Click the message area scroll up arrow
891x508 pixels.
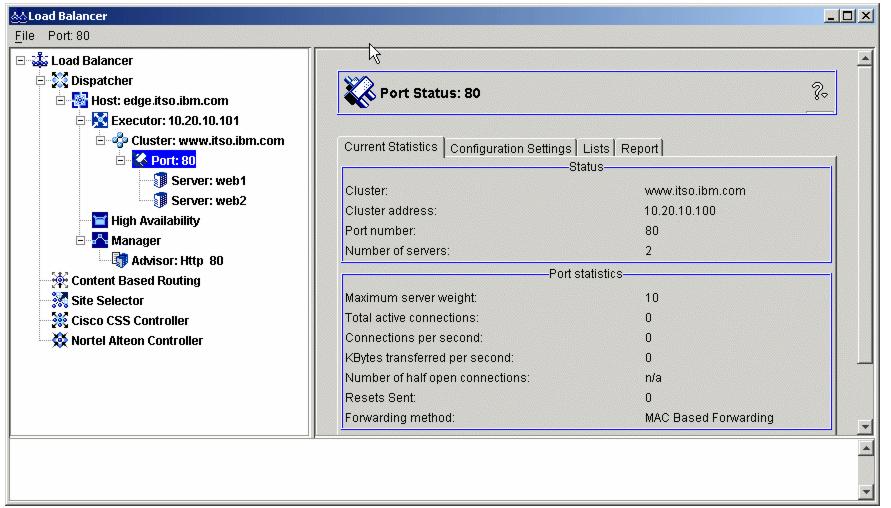tap(865, 448)
